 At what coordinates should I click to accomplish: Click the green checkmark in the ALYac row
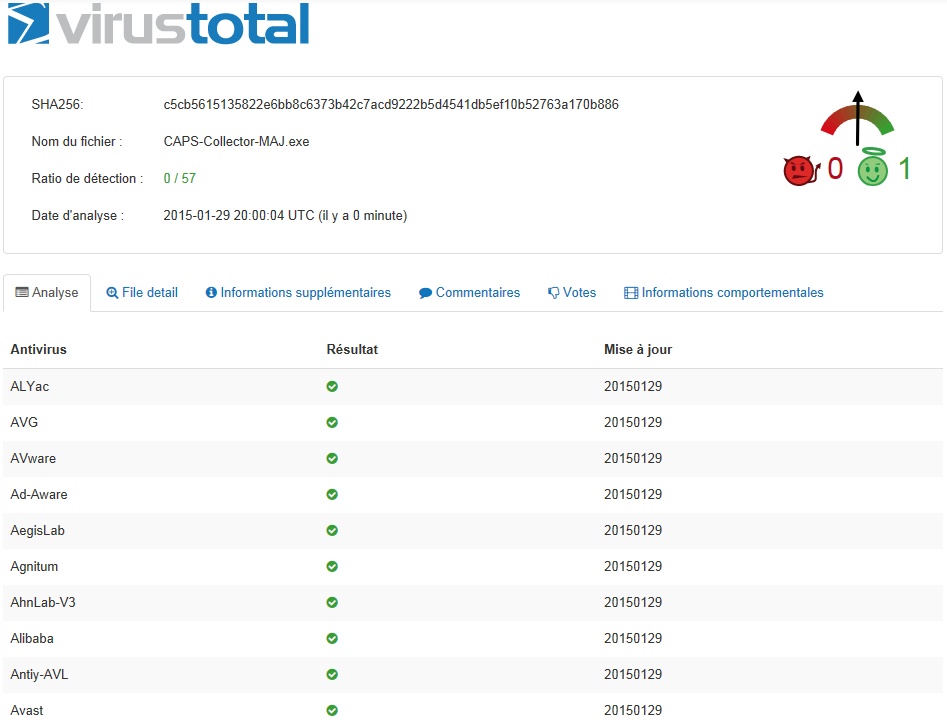[x=332, y=386]
